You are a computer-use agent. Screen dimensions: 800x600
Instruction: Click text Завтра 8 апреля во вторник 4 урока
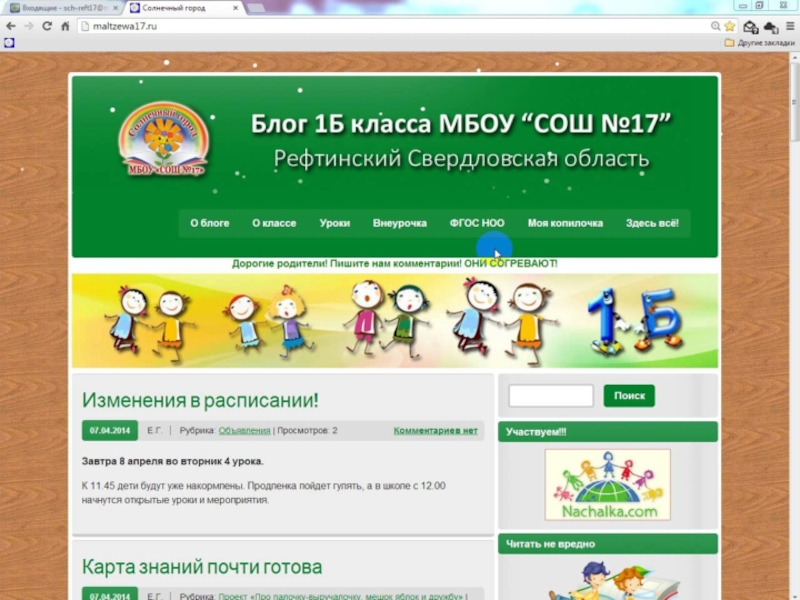pyautogui.click(x=173, y=461)
